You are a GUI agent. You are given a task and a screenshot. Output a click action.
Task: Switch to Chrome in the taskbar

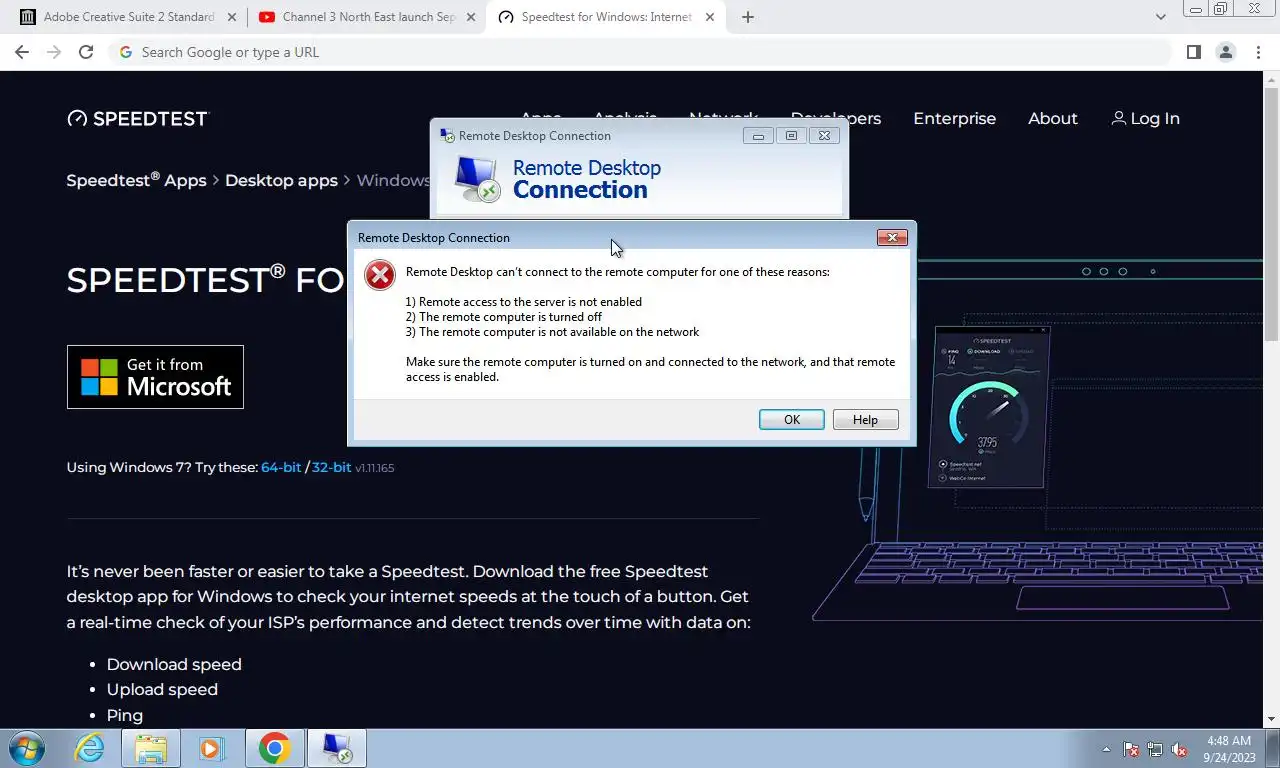click(275, 748)
